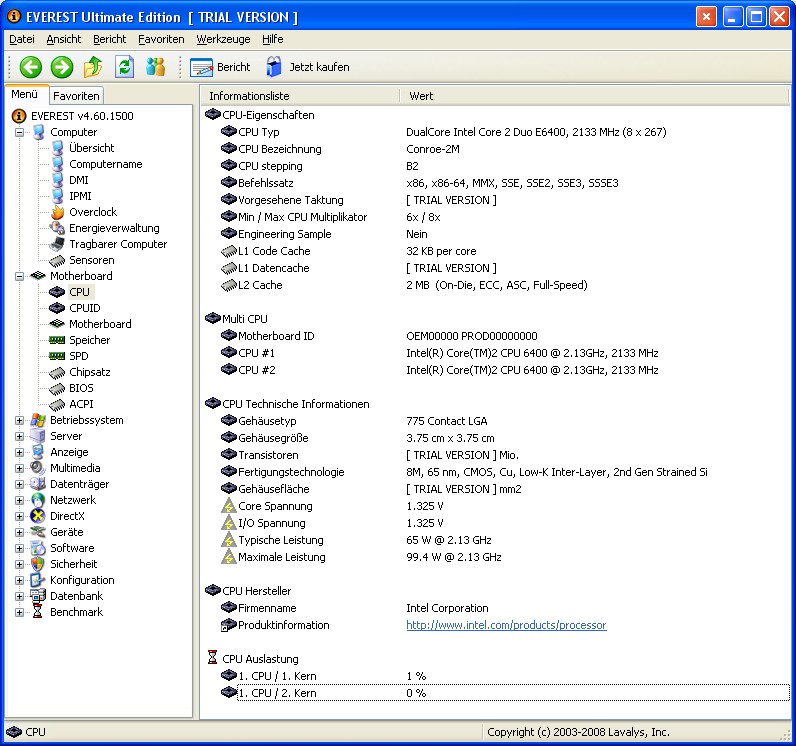Screen dimensions: 796x746
Task: Click the Wert column header
Action: [594, 96]
